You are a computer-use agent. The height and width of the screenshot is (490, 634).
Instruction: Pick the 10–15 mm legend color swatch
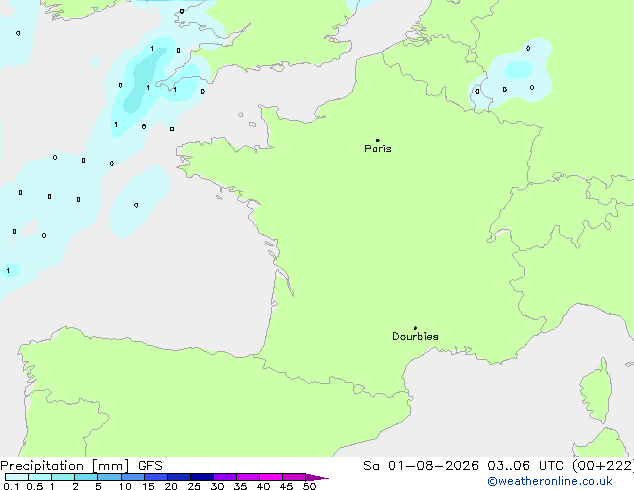pyautogui.click(x=133, y=477)
